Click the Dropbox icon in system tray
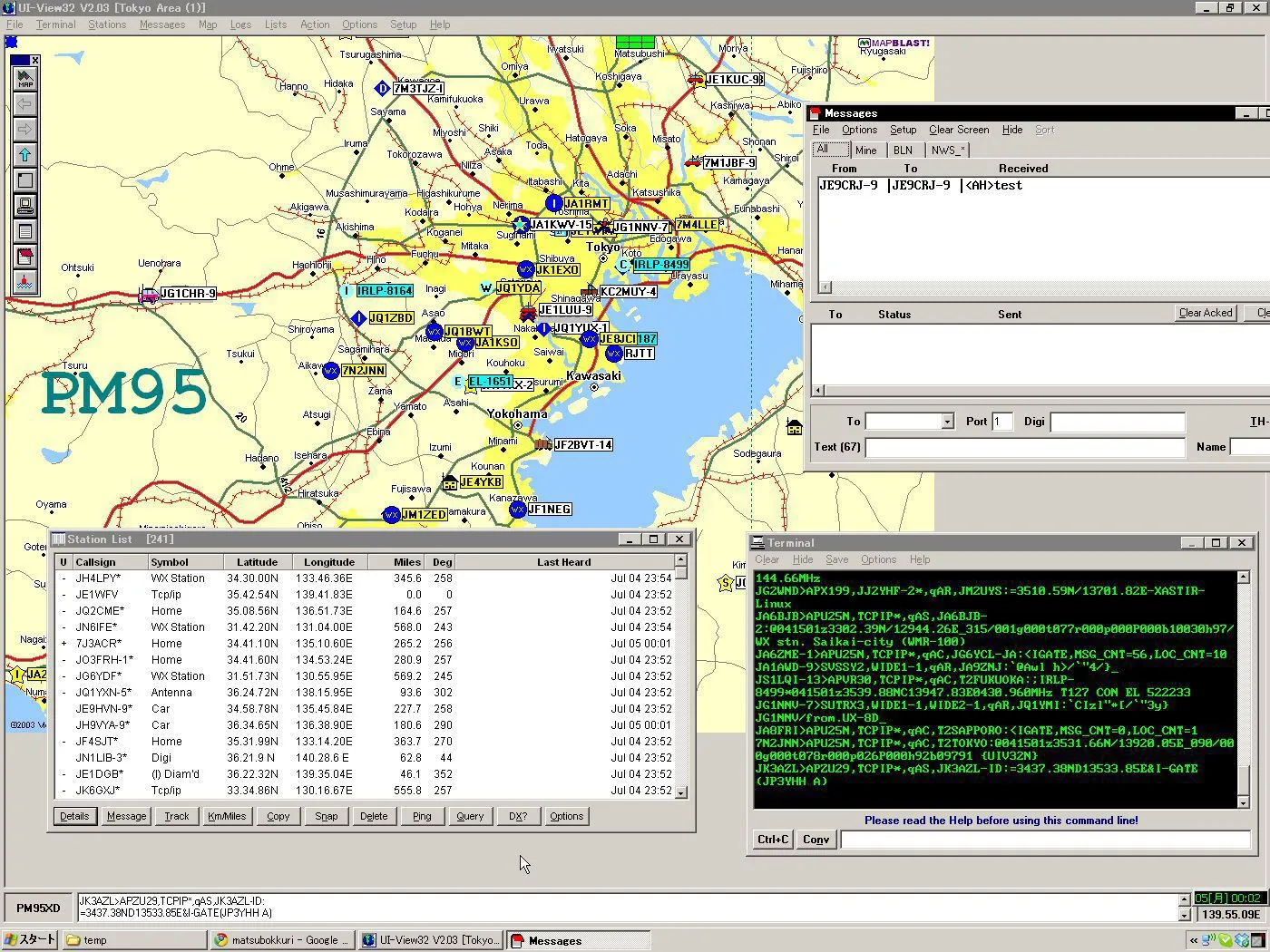The width and height of the screenshot is (1270, 952). click(1242, 940)
